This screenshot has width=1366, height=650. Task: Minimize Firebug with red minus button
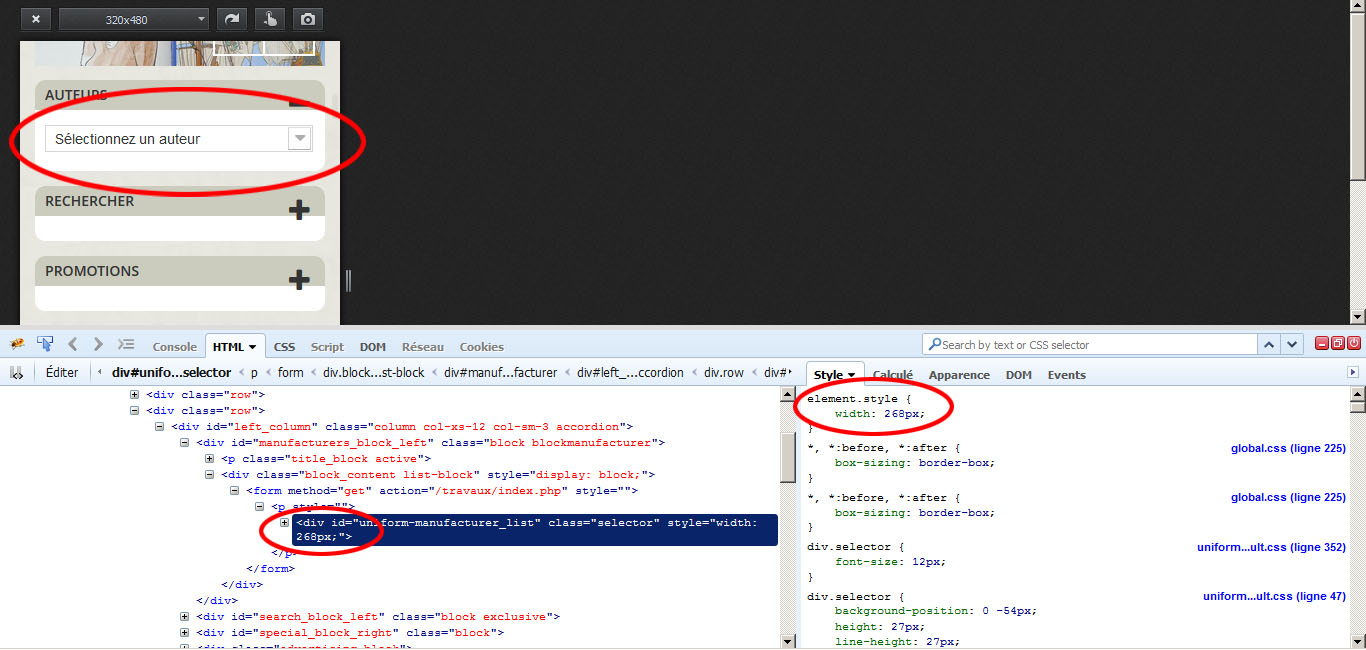coord(1322,344)
